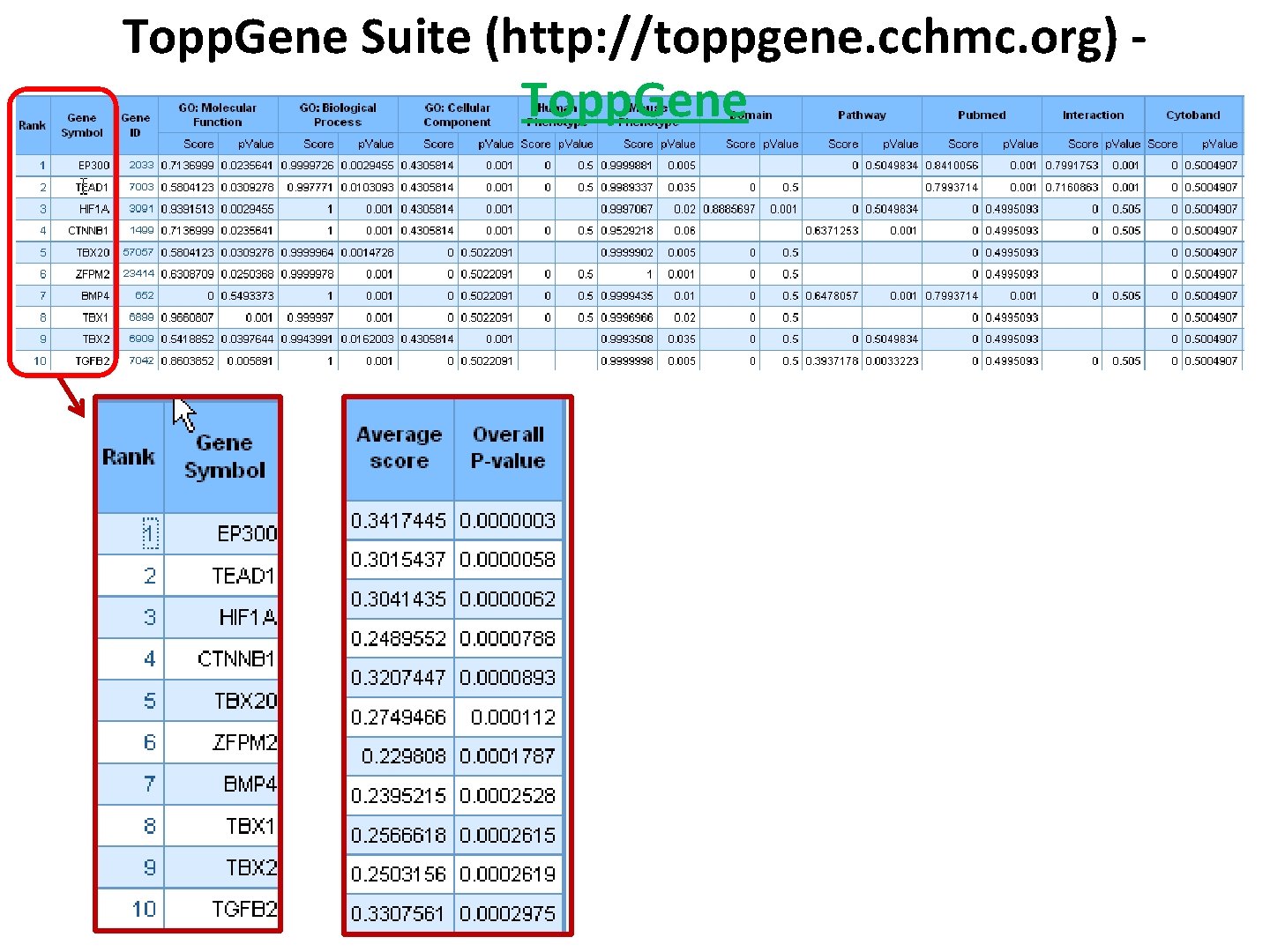Click the green ToppGene link
The width and height of the screenshot is (1270, 952).
coord(634,100)
